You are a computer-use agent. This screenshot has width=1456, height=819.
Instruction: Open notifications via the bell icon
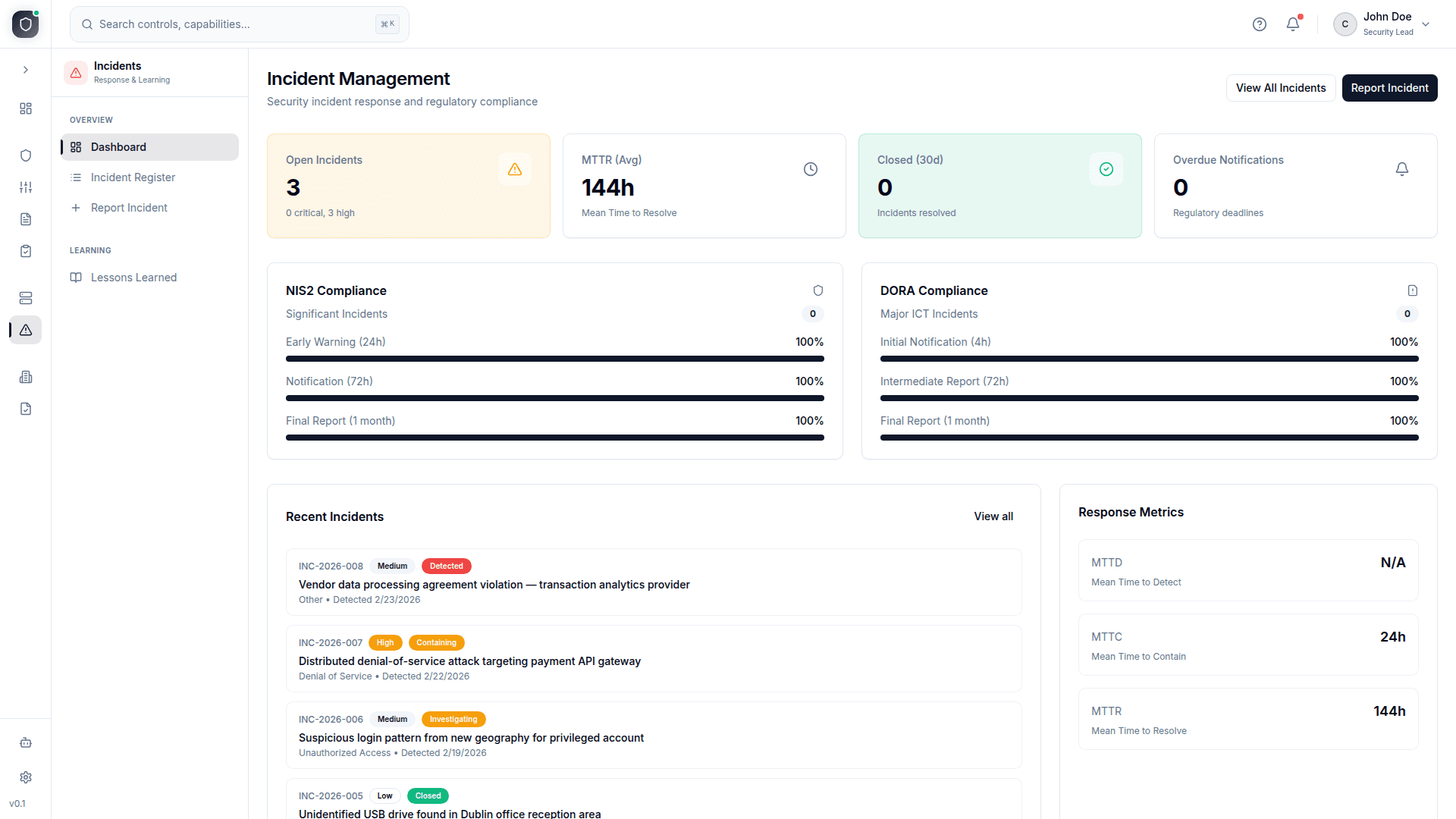click(x=1292, y=24)
